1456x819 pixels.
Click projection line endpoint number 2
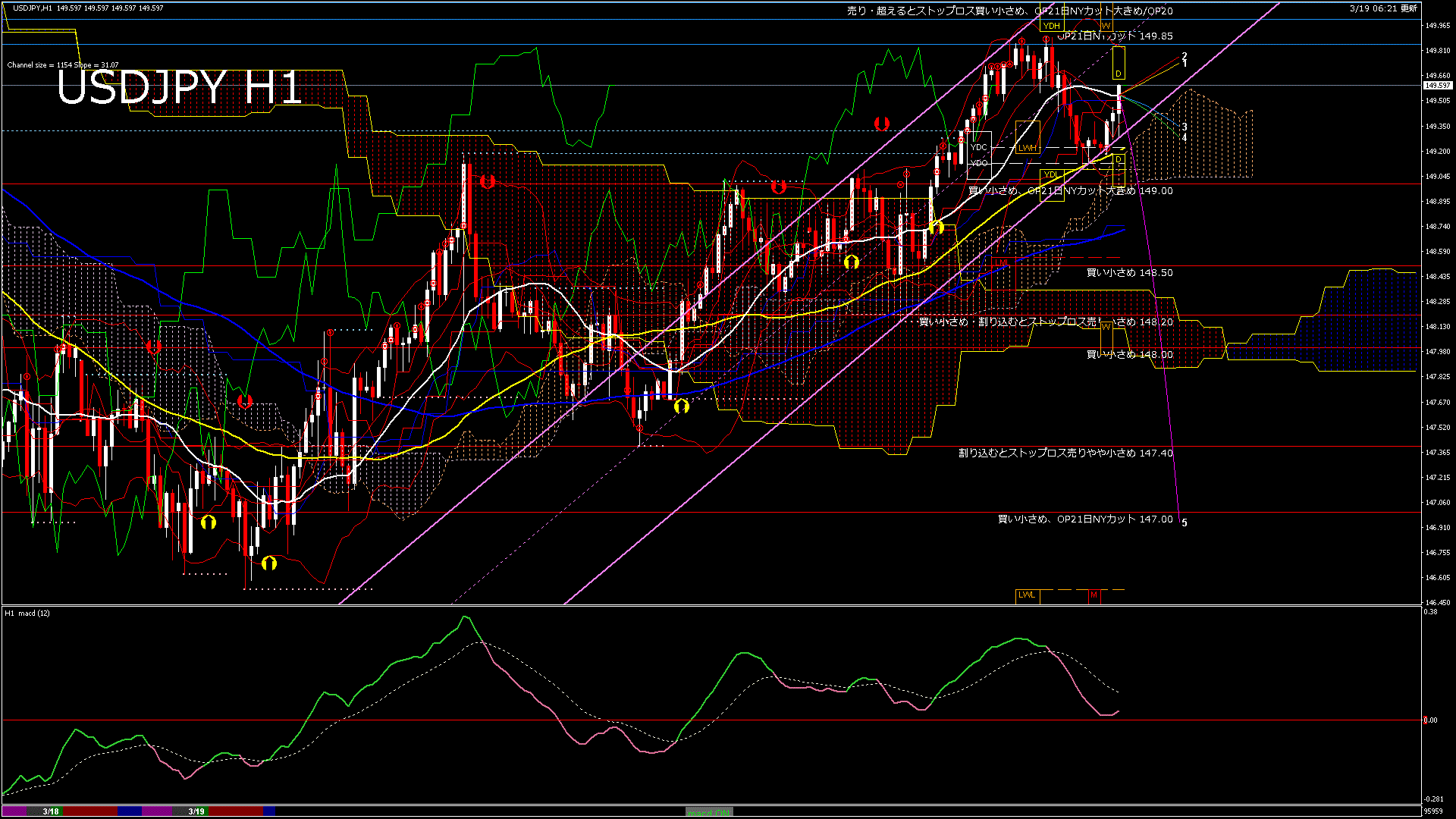[1185, 56]
